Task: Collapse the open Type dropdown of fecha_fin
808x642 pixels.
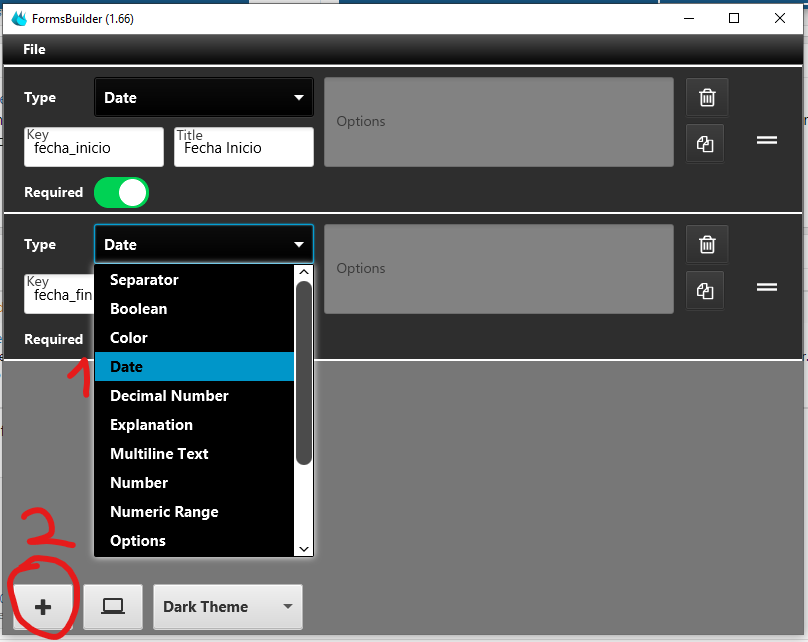Action: click(x=204, y=244)
